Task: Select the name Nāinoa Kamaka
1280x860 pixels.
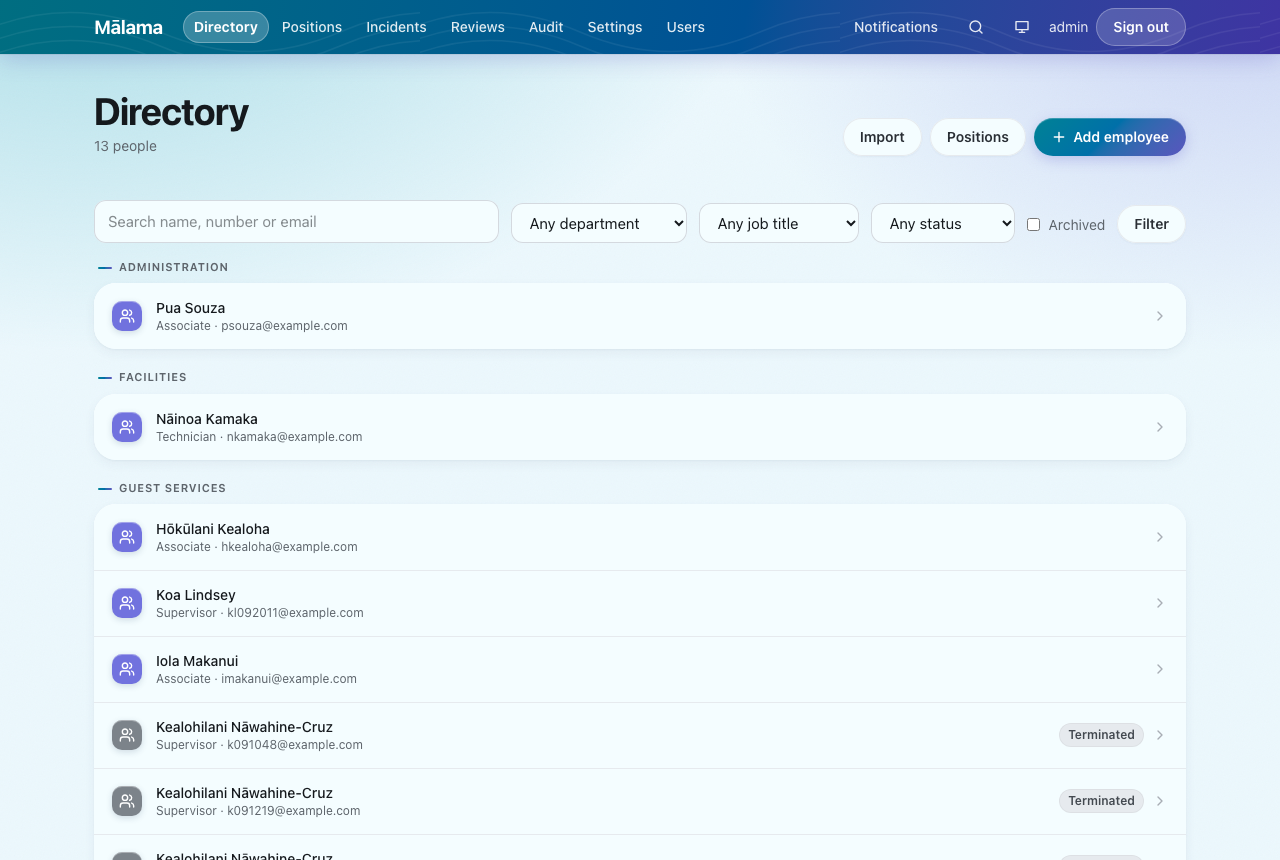Action: pyautogui.click(x=207, y=419)
